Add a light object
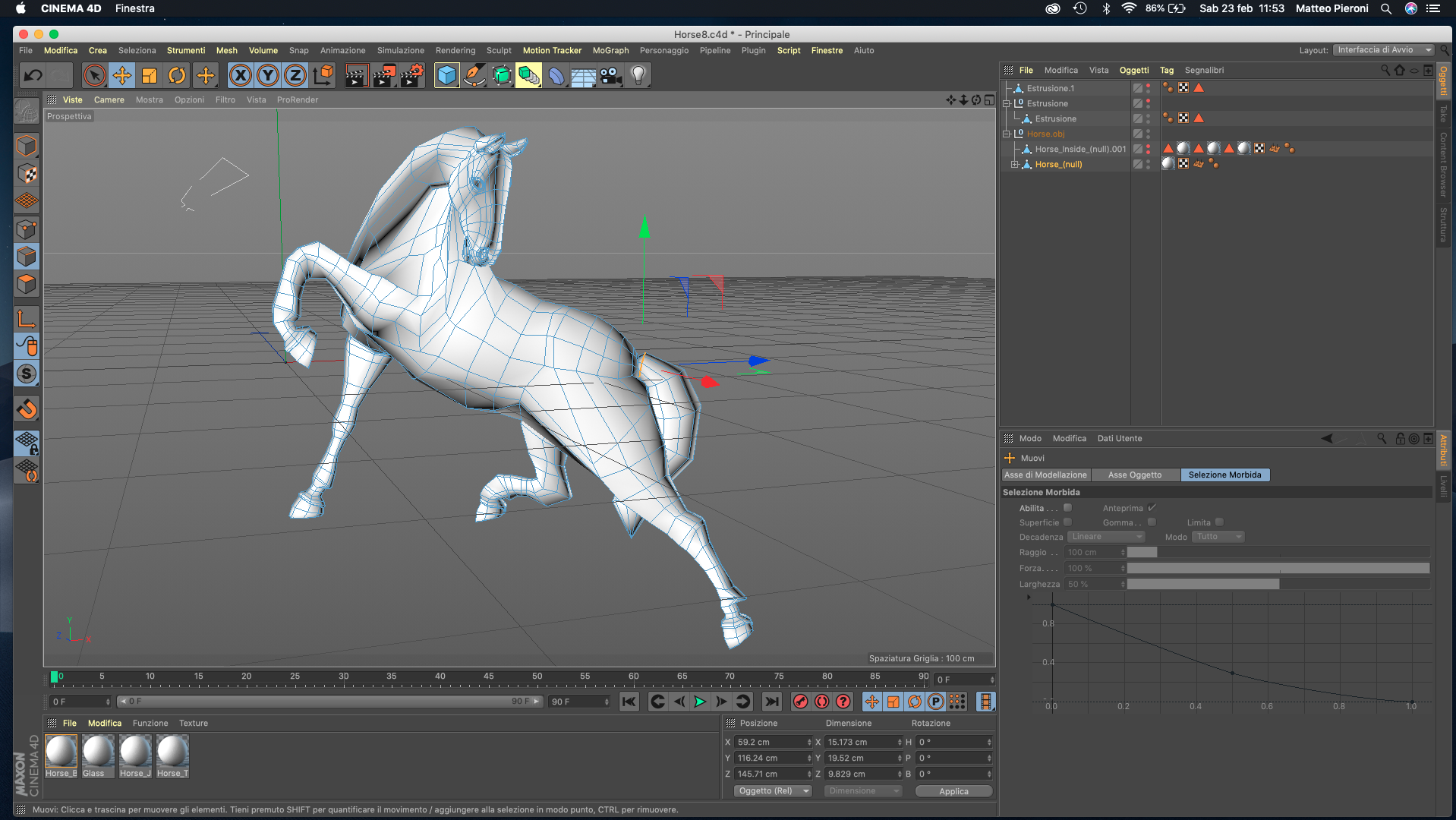This screenshot has height=820, width=1456. [x=638, y=75]
